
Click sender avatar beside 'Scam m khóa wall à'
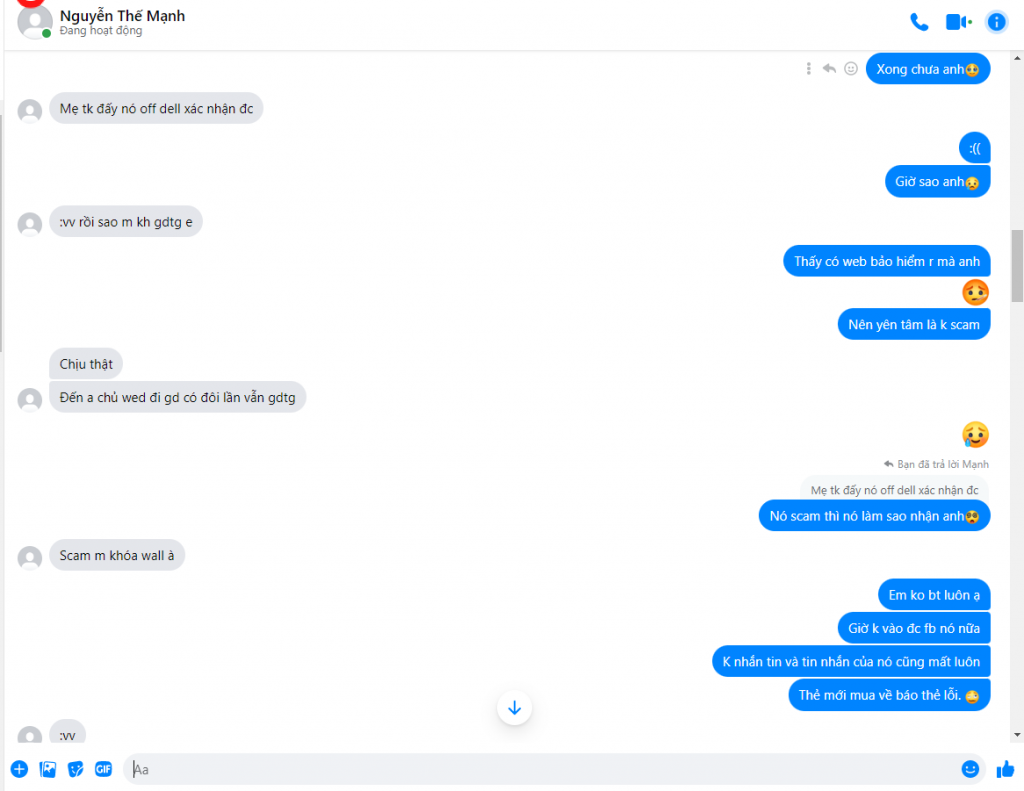click(x=30, y=558)
